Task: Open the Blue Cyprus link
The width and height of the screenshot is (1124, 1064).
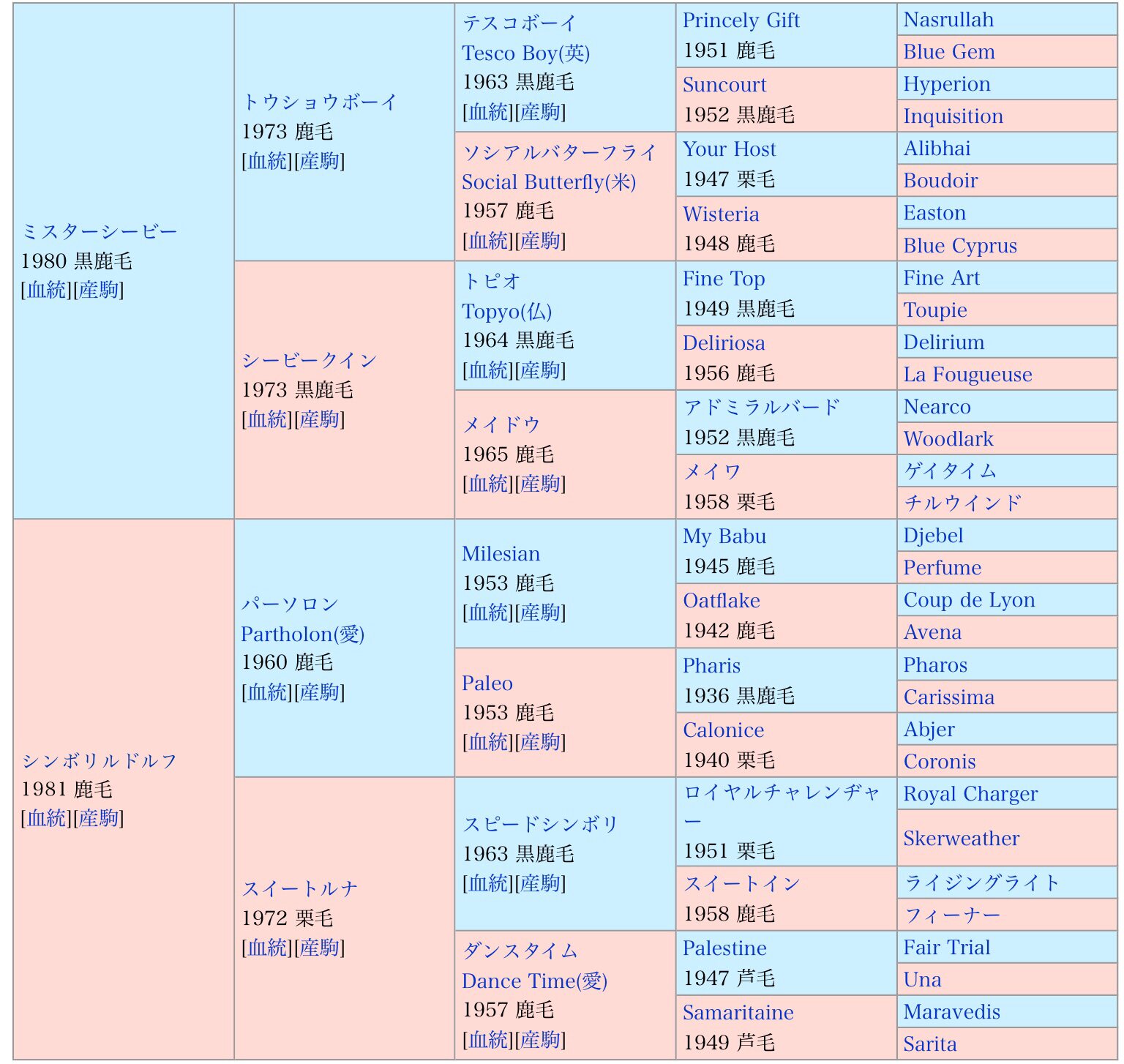Action: 960,246
